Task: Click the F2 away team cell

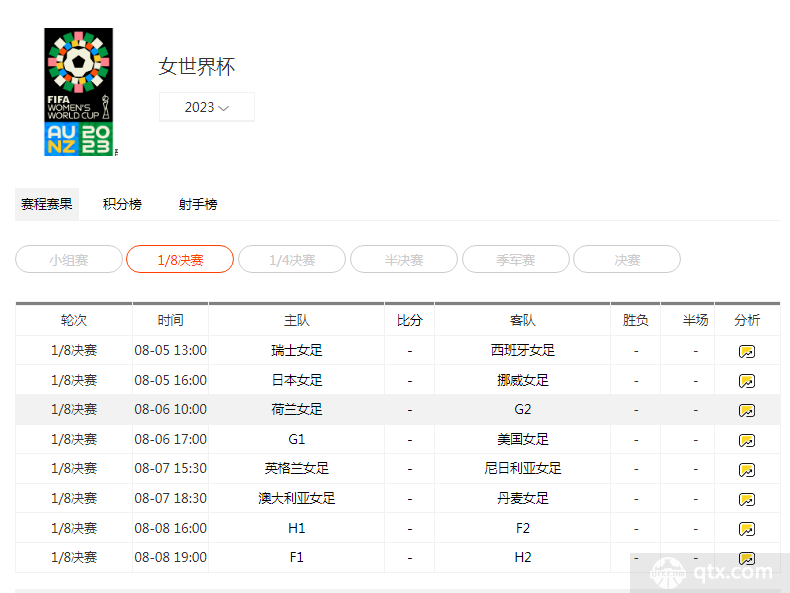Action: pos(522,528)
